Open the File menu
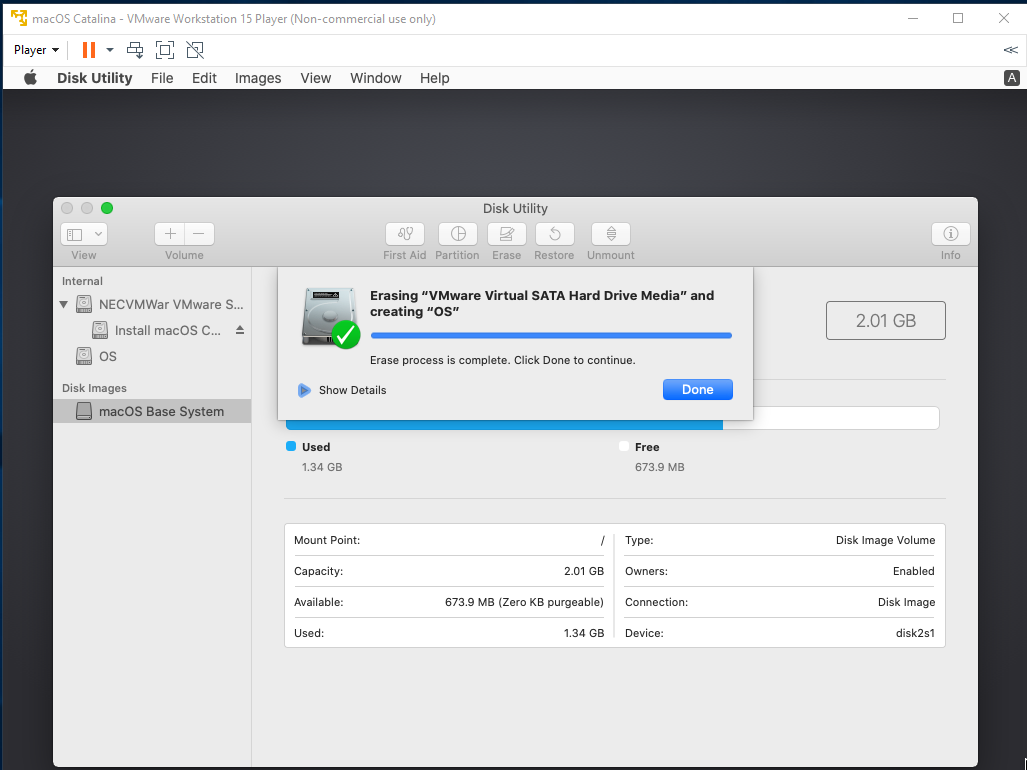 click(162, 78)
